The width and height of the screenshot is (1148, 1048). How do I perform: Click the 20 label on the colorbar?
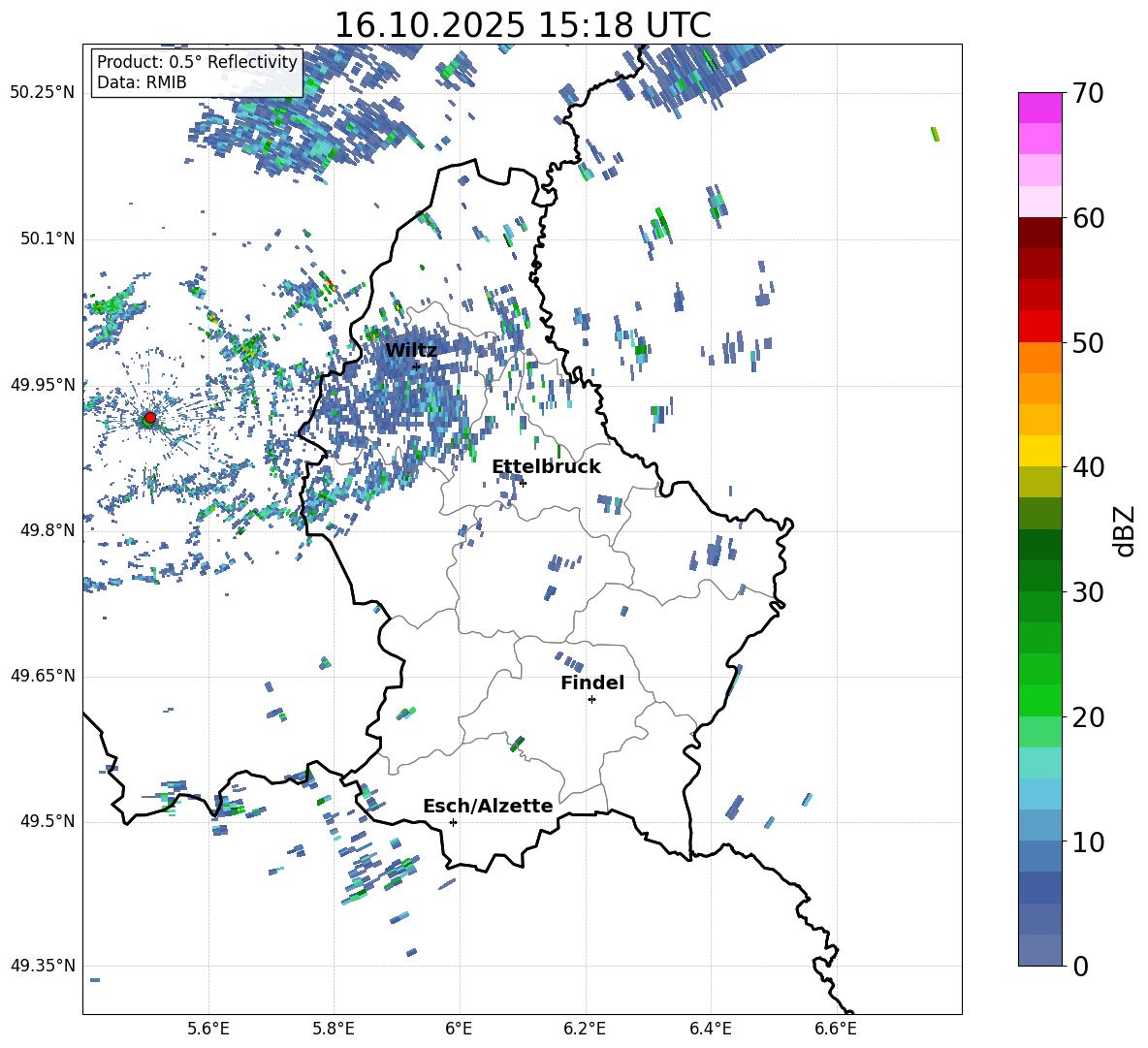click(x=1088, y=717)
